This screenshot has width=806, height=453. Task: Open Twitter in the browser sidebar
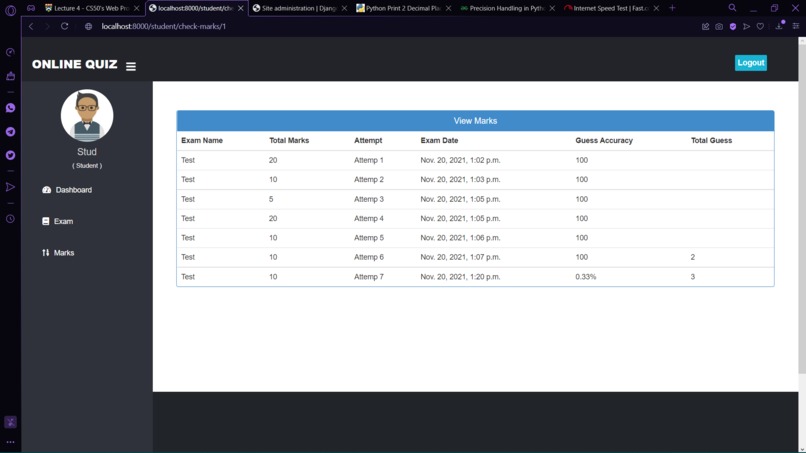coord(10,155)
